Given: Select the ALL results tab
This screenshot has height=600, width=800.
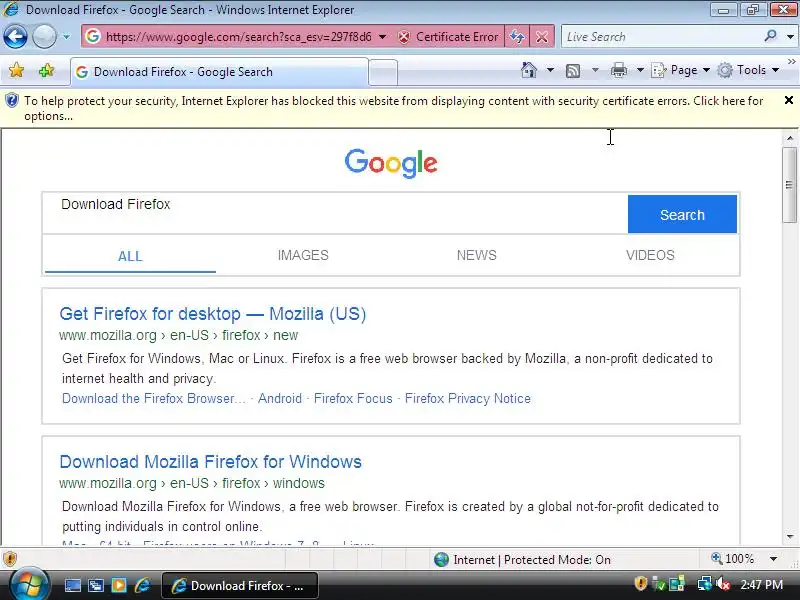Looking at the screenshot, I should (130, 256).
